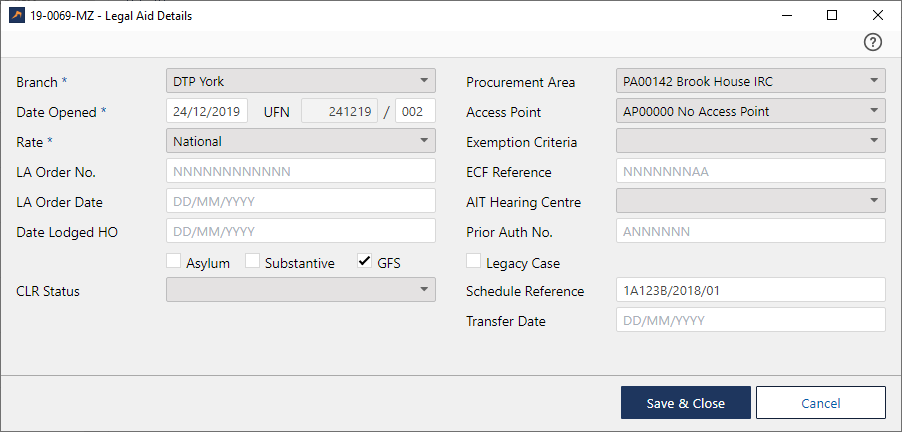
Task: Open the CLR Status dropdown
Action: [x=300, y=291]
